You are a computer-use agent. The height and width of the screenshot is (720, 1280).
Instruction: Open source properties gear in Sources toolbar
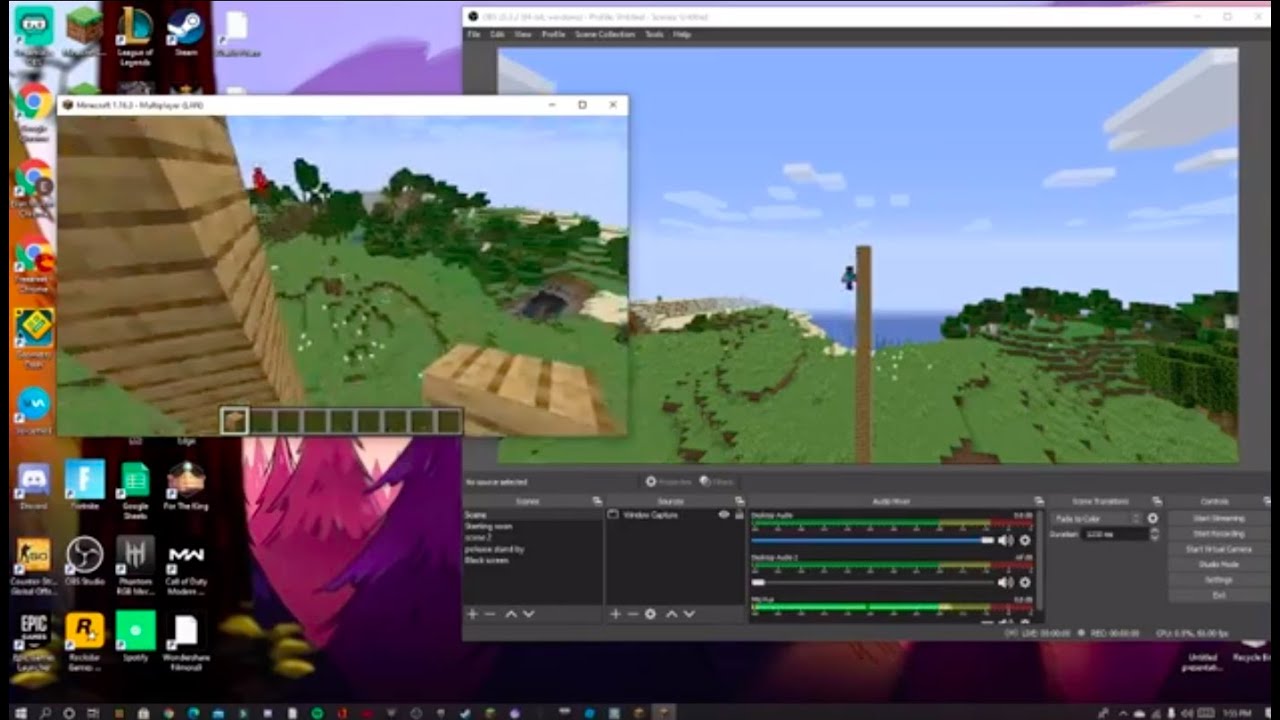pyautogui.click(x=651, y=614)
